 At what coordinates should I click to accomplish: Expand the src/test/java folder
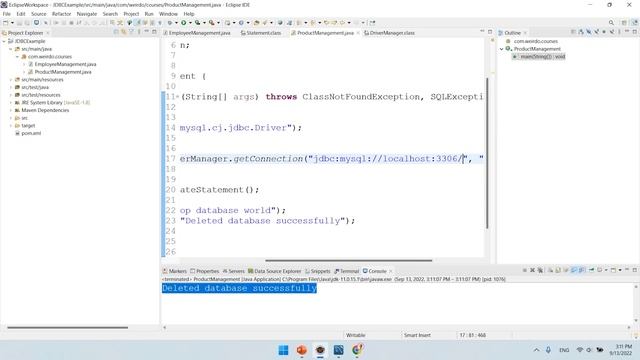(x=11, y=87)
